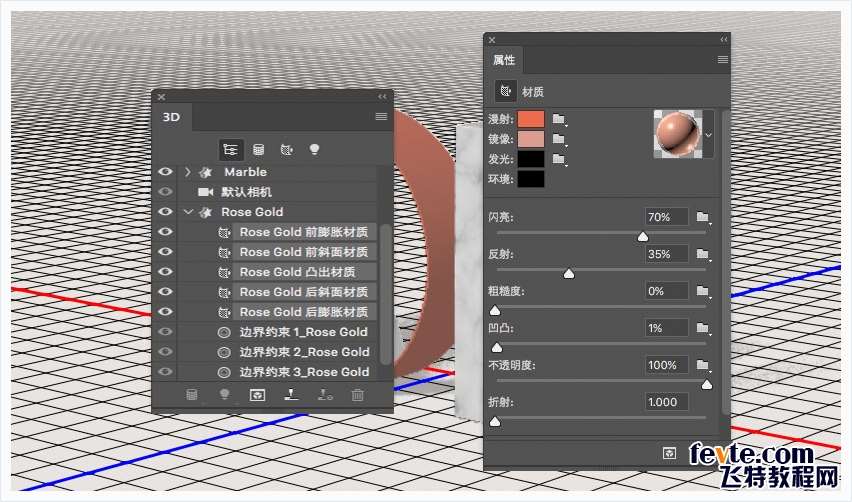Toggle visibility of 默认相机 row
852x502 pixels.
point(165,192)
